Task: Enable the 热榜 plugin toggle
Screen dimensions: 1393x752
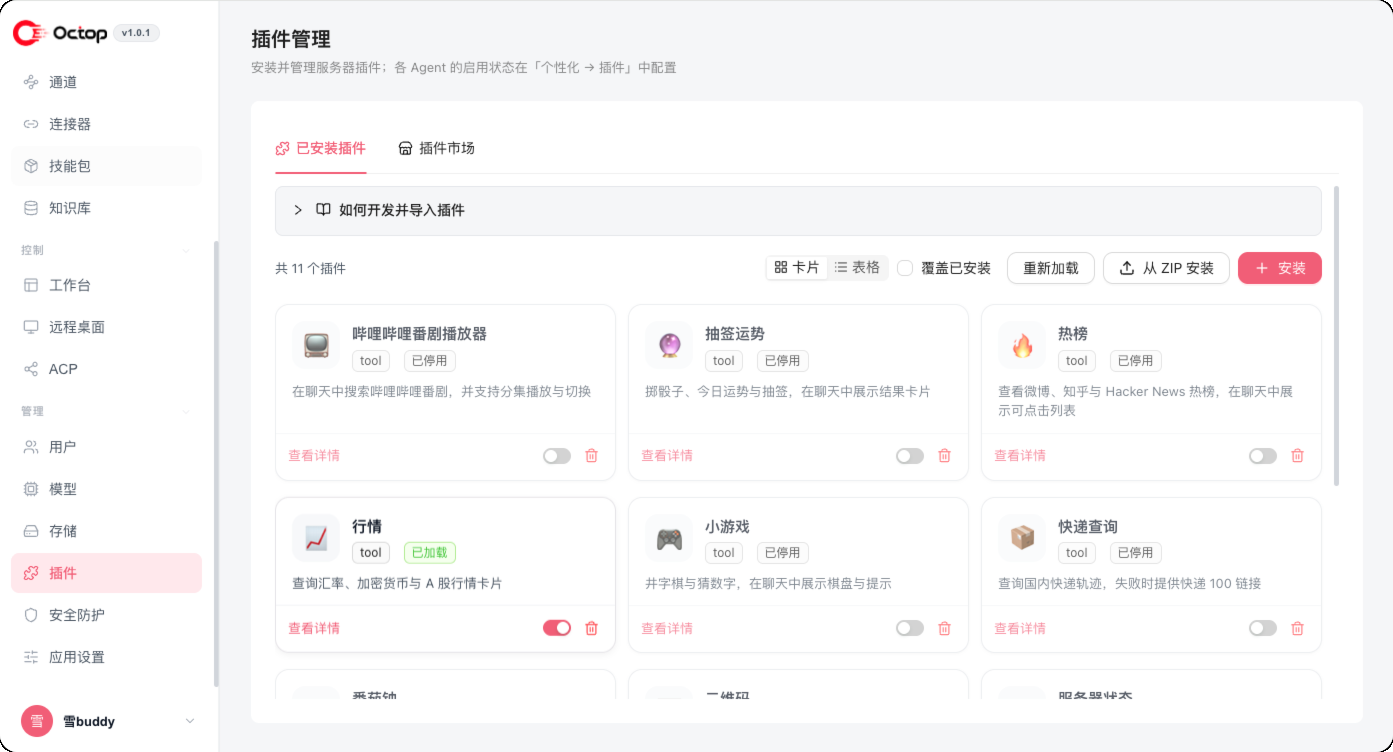Action: click(x=1263, y=456)
